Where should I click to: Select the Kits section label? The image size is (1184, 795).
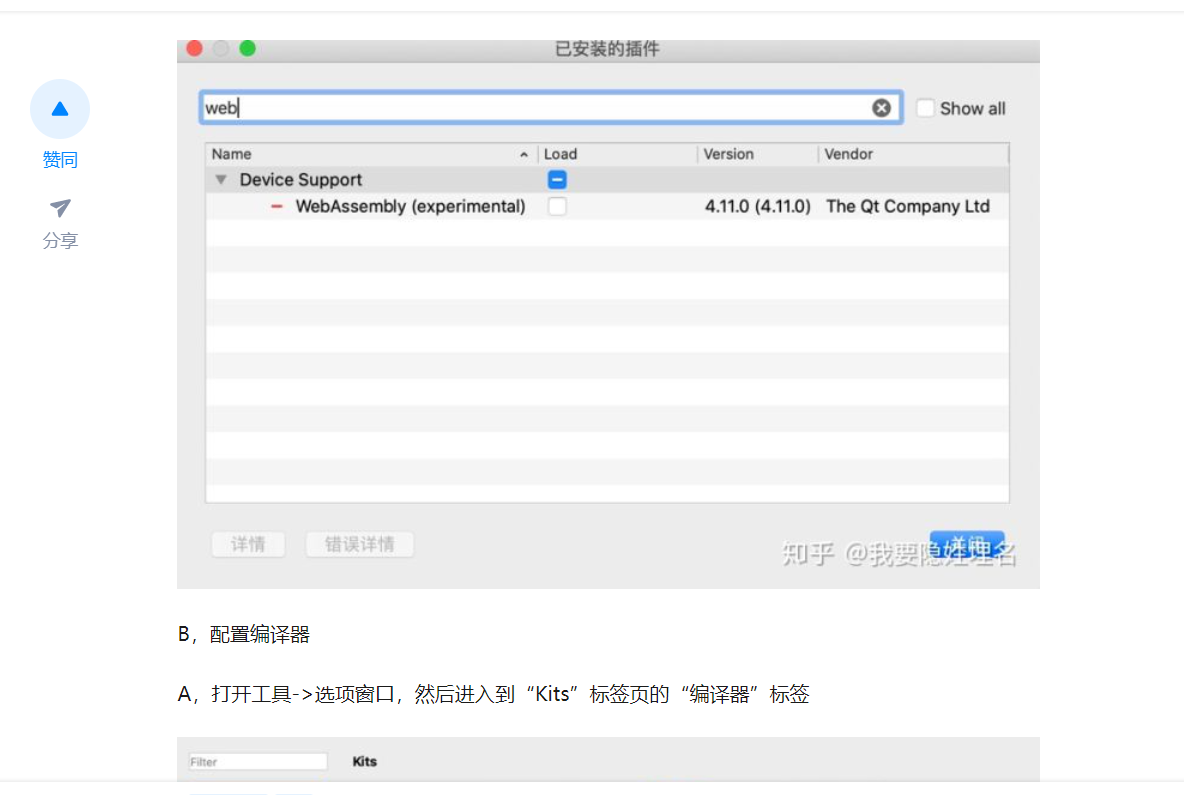point(365,761)
